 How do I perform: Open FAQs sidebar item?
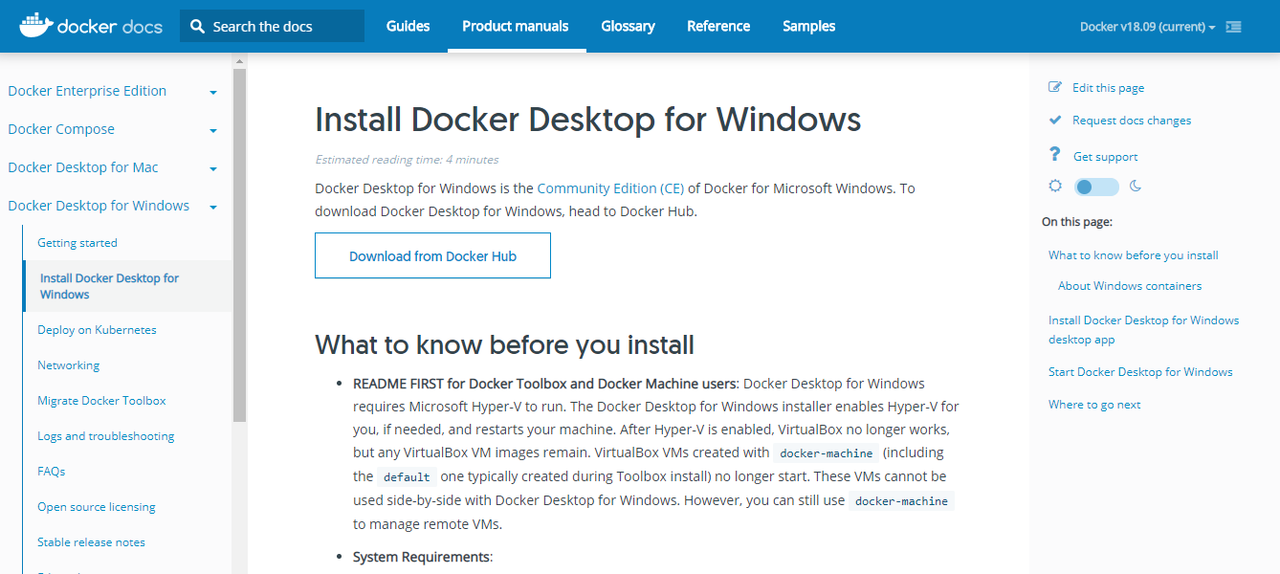[x=51, y=471]
